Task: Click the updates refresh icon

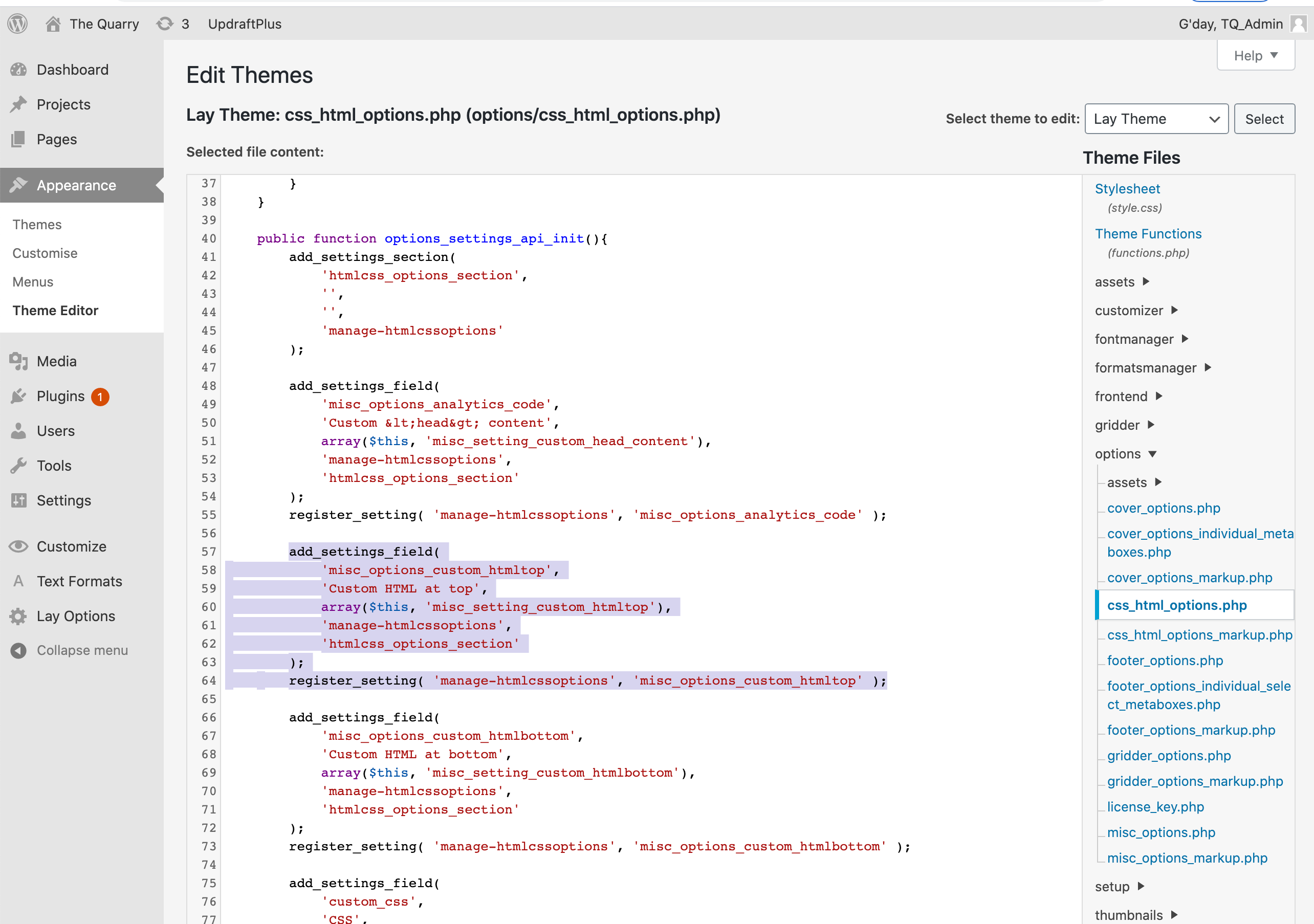Action: pos(165,24)
